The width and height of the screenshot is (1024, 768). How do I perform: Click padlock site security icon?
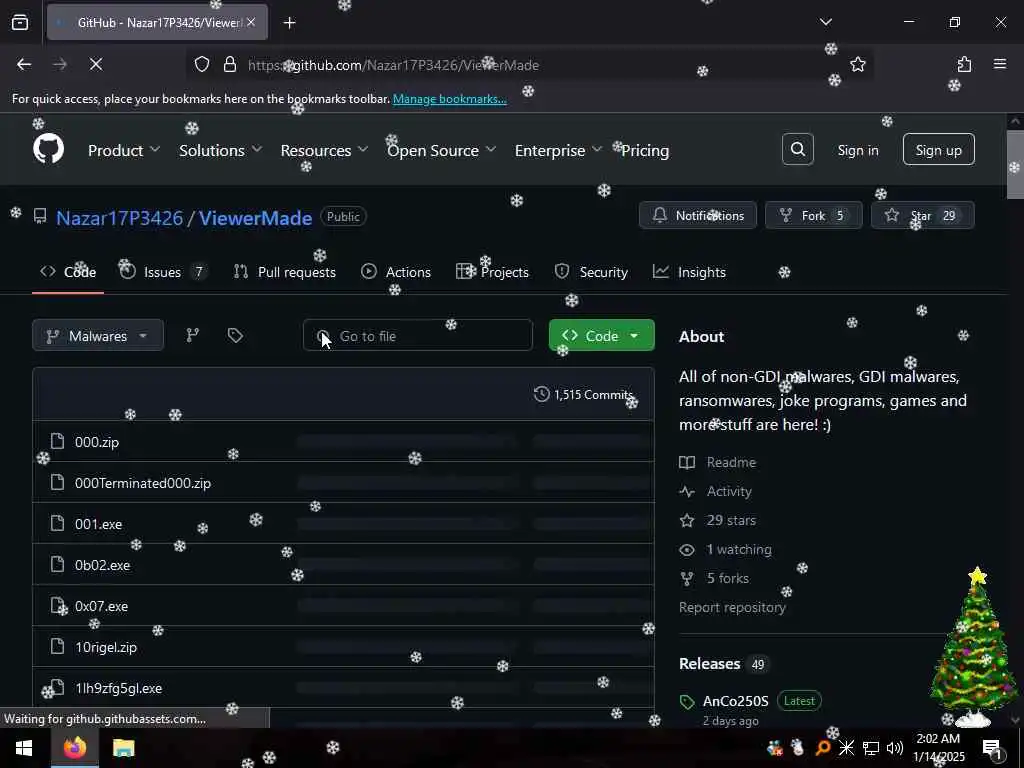coord(229,64)
